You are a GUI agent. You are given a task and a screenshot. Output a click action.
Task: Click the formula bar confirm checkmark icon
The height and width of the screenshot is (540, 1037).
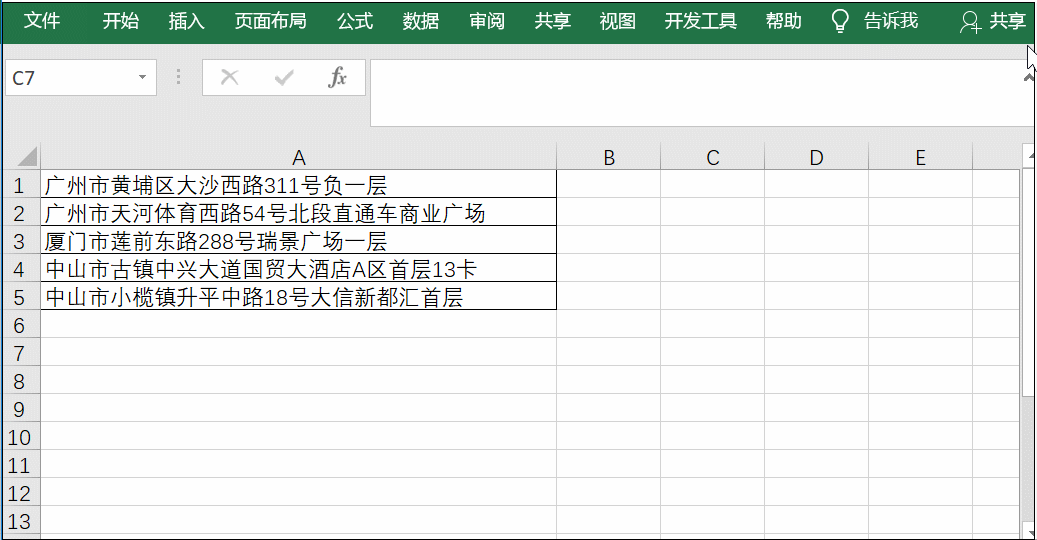[x=284, y=78]
